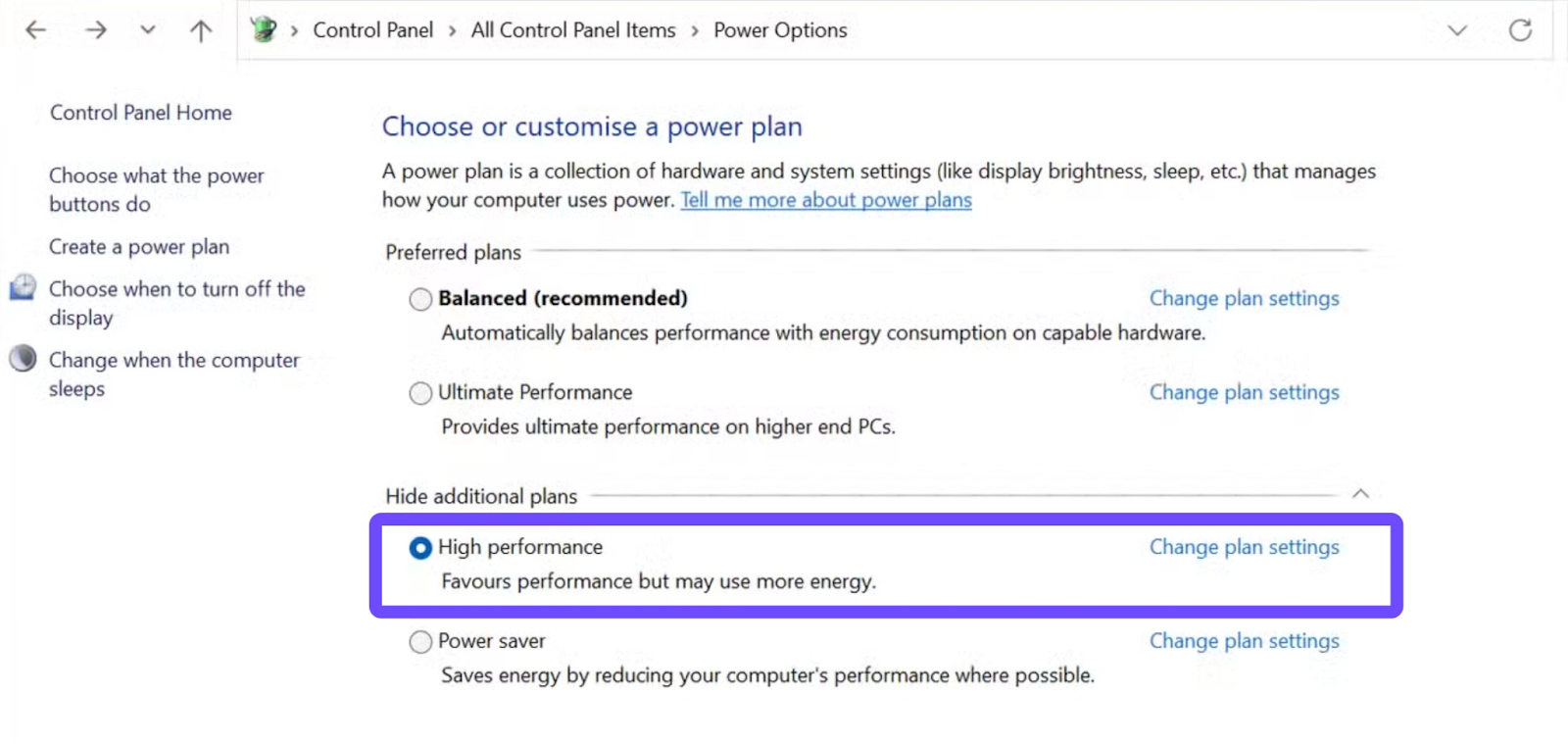Go up one folder level
1568x744 pixels.
click(201, 30)
